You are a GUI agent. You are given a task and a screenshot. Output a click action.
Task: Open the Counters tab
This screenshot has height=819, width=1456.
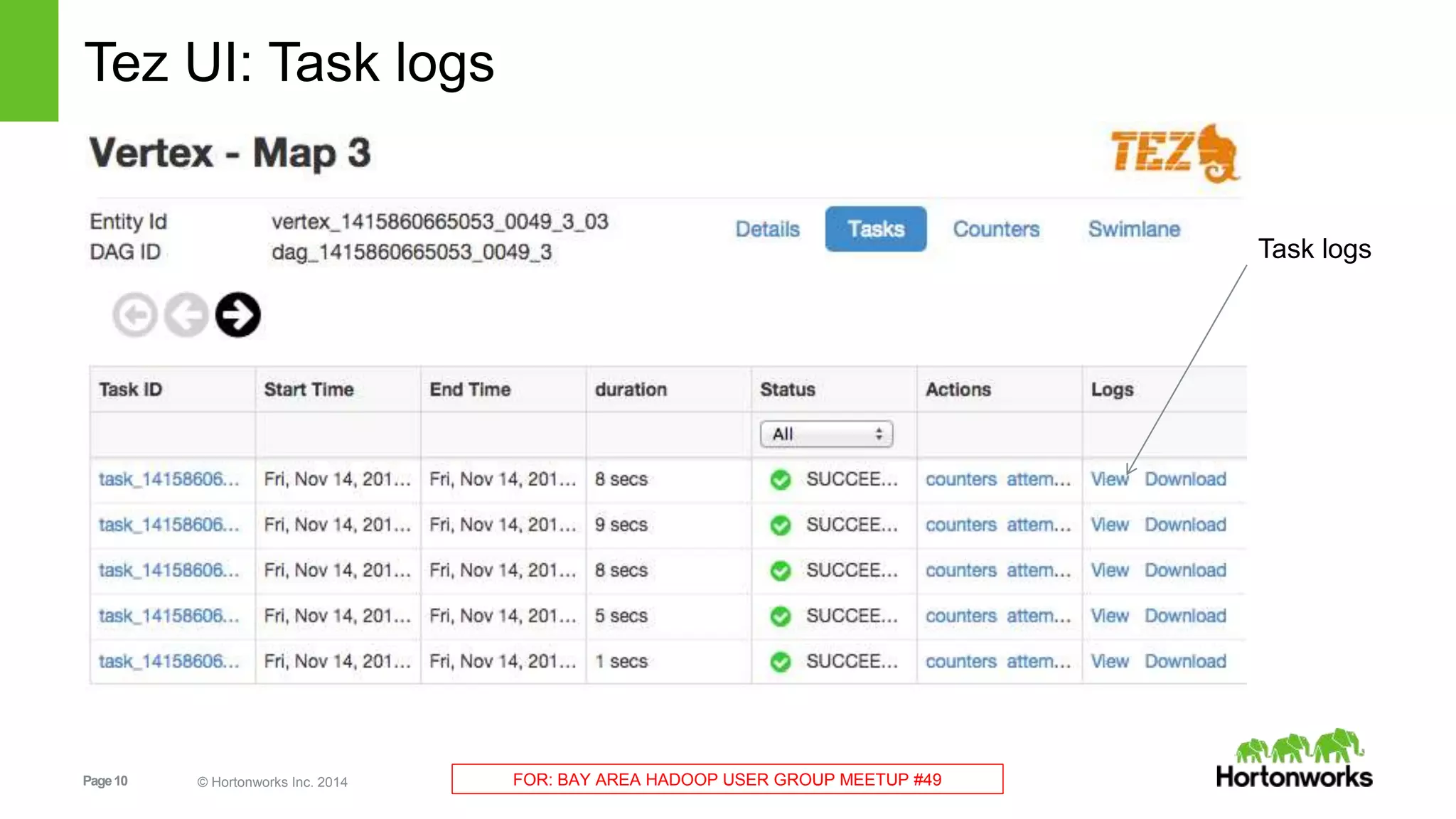996,230
